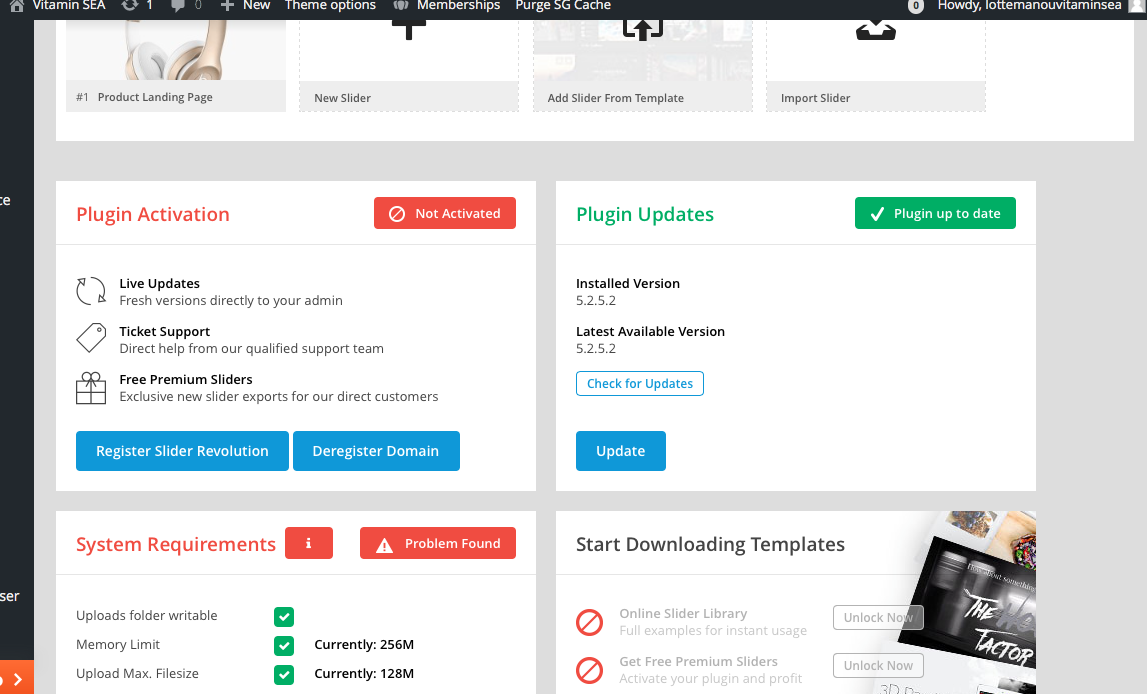Click the System Requirements heading

(176, 545)
